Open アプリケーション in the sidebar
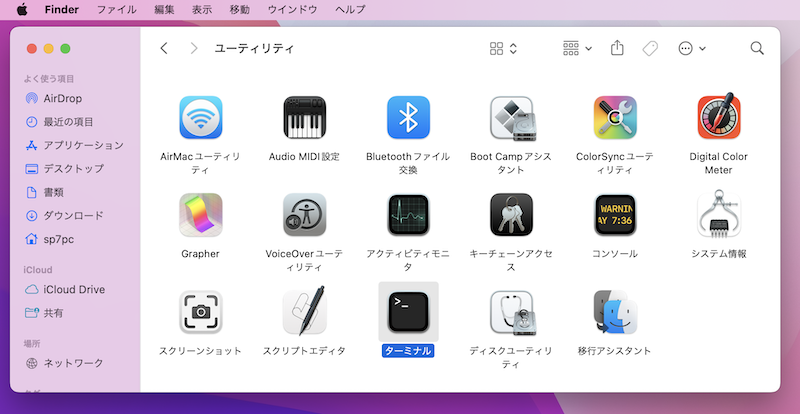 point(82,145)
